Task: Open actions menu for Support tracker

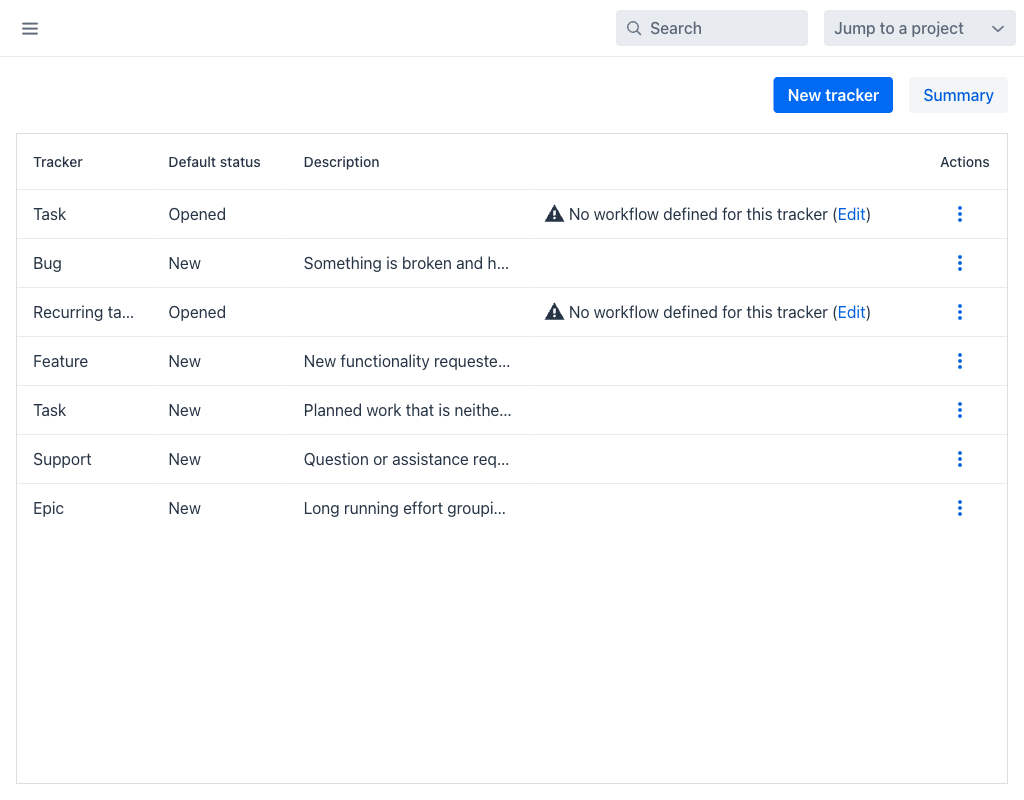Action: click(959, 459)
